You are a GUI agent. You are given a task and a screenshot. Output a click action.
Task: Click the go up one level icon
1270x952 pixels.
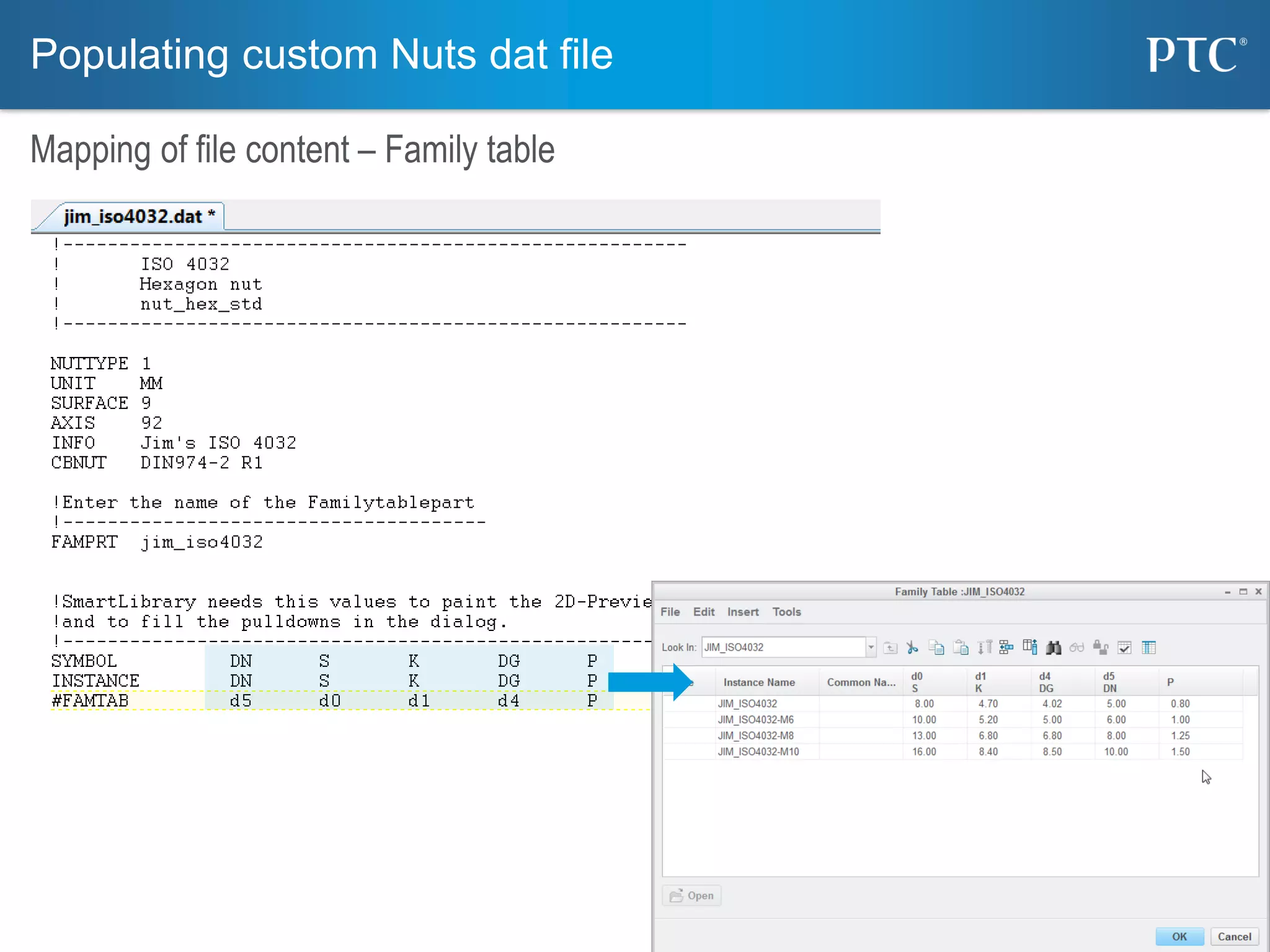(890, 648)
